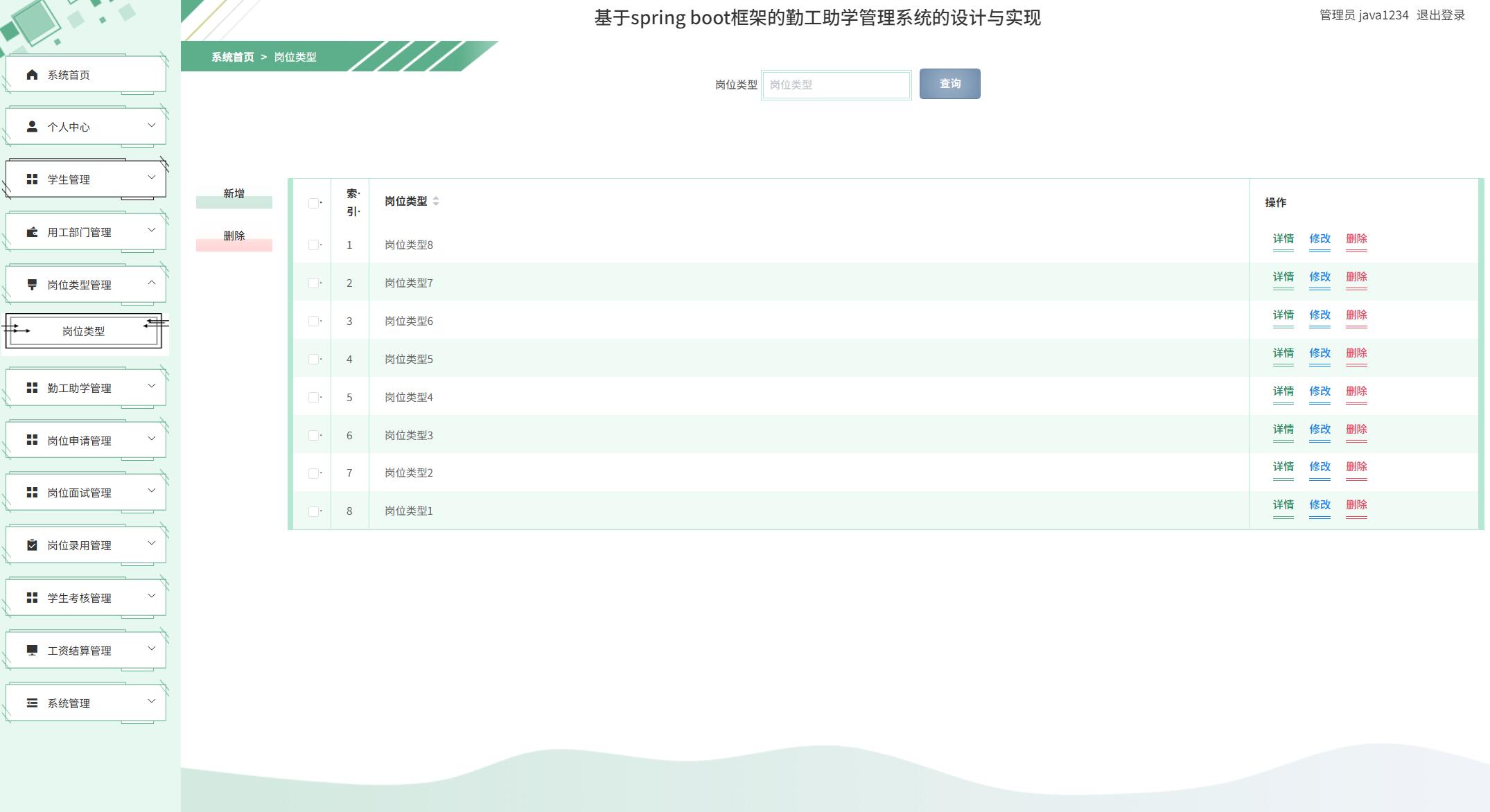Check the checkbox for row 岗位类型8

click(x=313, y=245)
